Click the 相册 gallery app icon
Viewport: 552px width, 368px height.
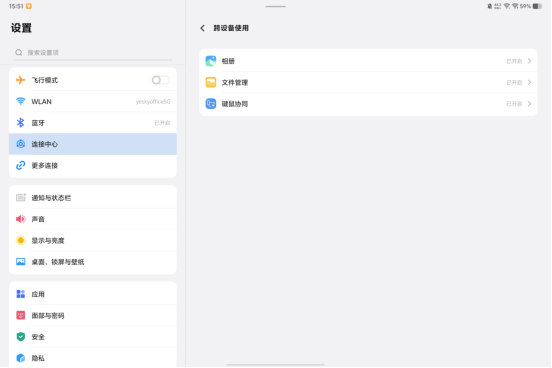[x=211, y=61]
